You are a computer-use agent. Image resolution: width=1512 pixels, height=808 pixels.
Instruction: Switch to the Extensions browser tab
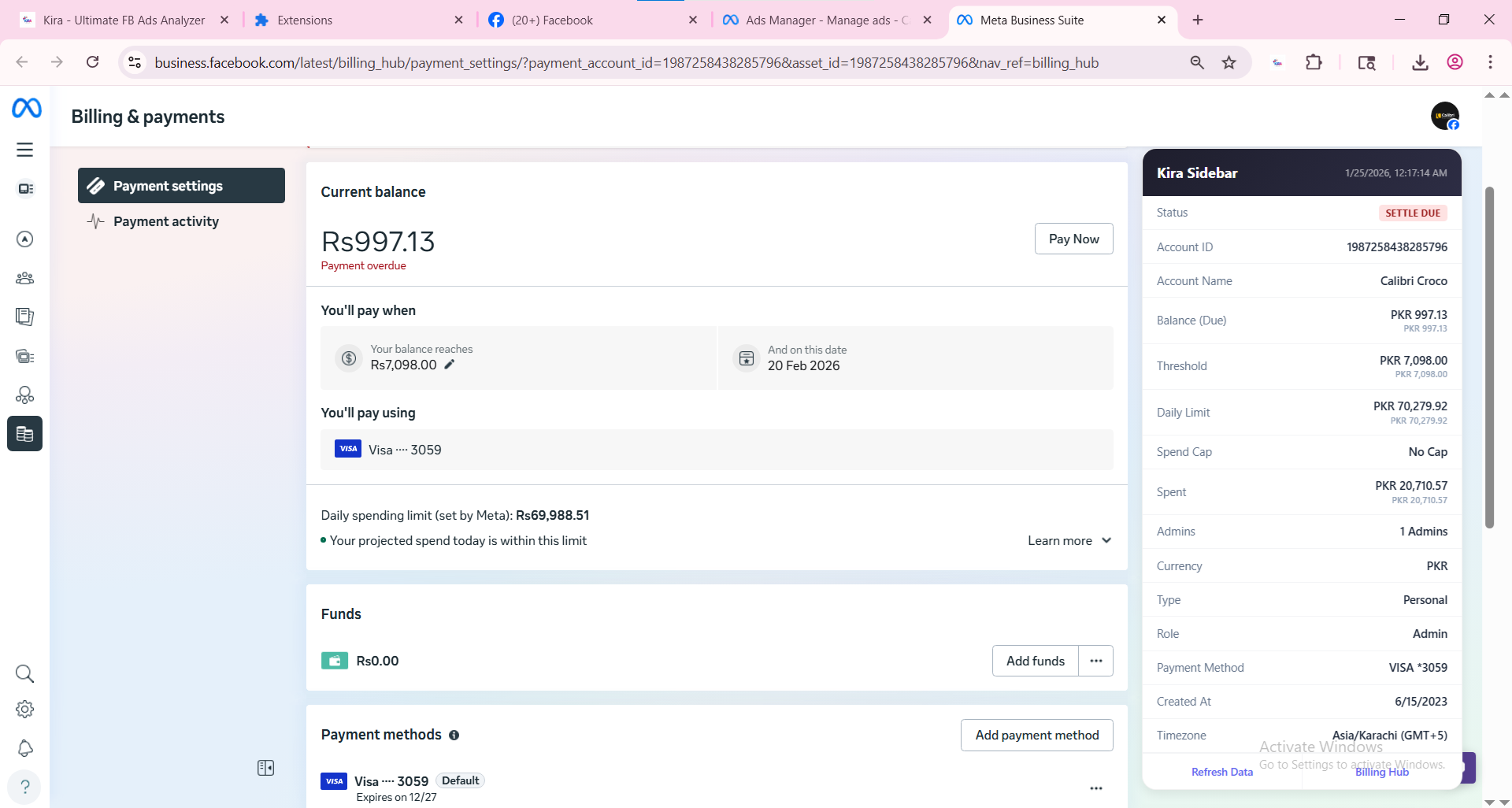pos(358,20)
